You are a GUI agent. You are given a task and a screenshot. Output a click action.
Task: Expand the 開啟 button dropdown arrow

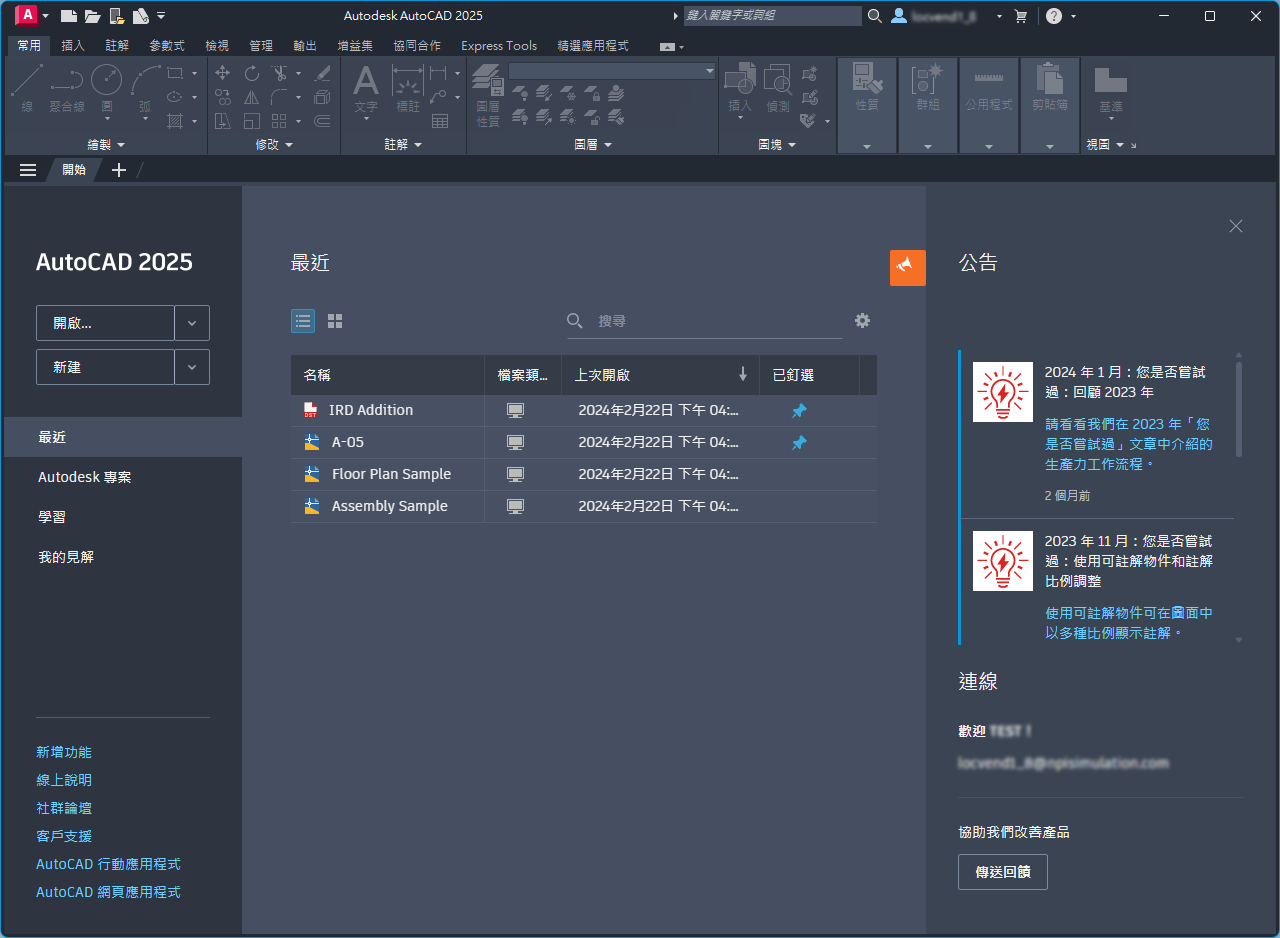click(x=192, y=323)
